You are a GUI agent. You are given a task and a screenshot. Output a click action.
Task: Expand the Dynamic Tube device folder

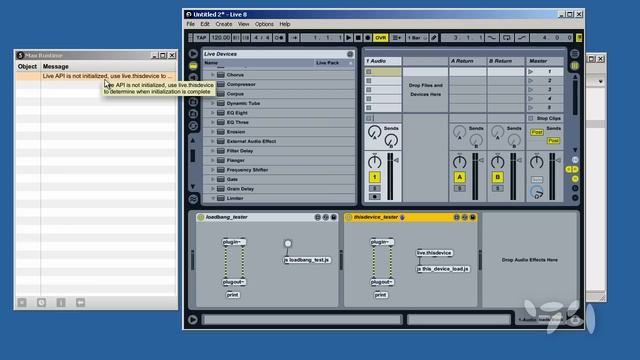(x=213, y=103)
